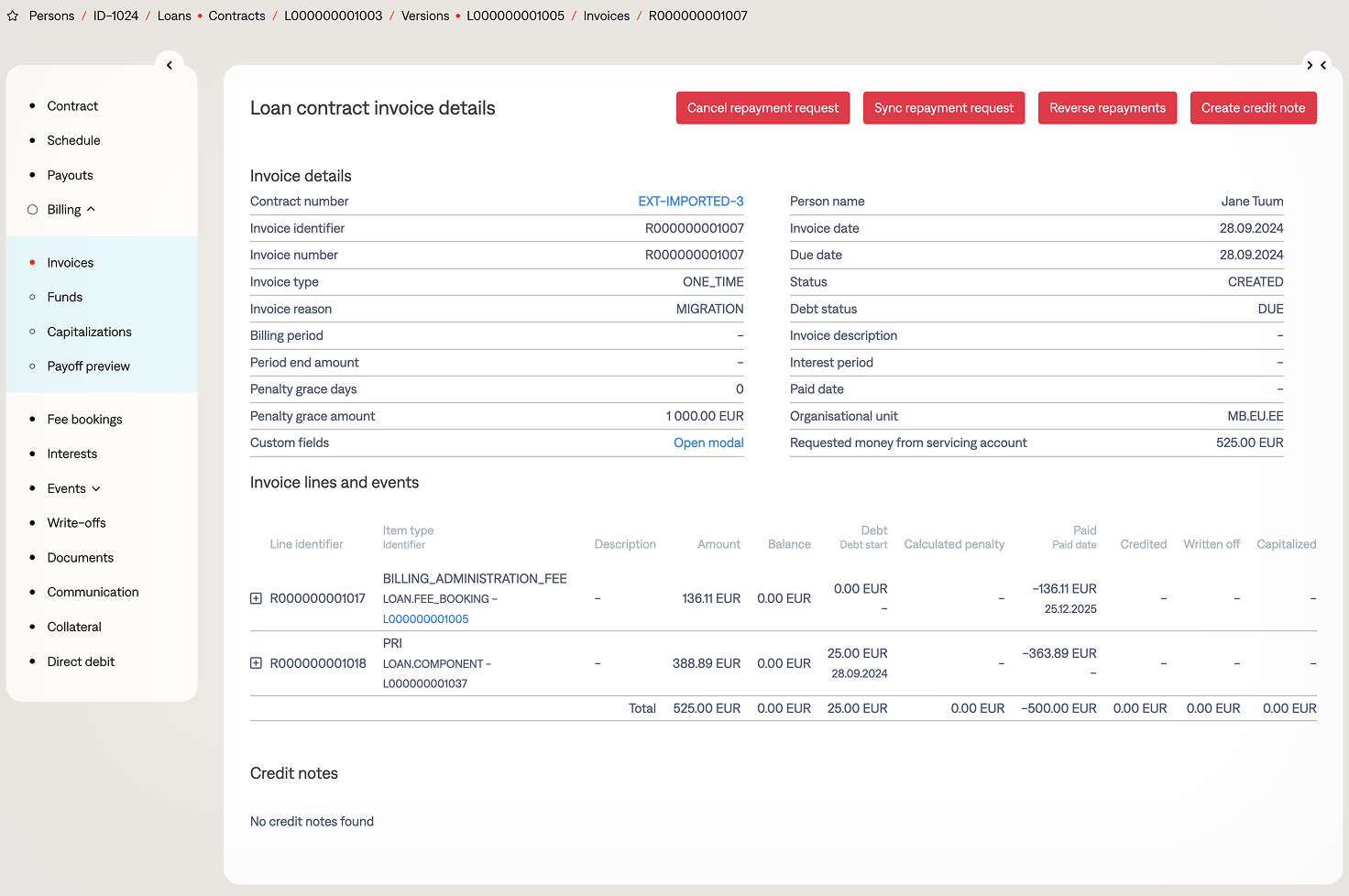Click the Reverse repayments button
1349x896 pixels.
(x=1107, y=108)
